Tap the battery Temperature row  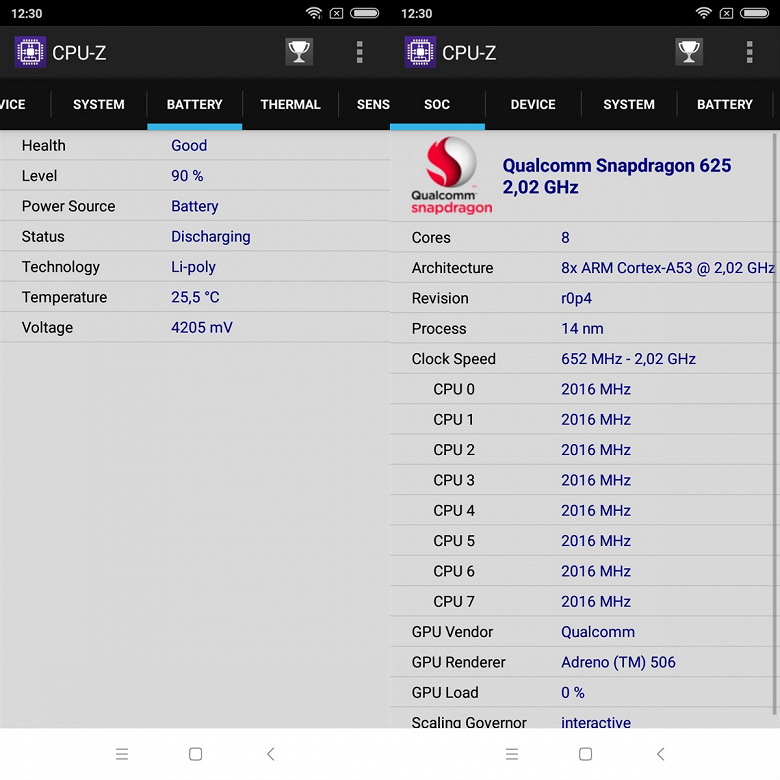[195, 297]
